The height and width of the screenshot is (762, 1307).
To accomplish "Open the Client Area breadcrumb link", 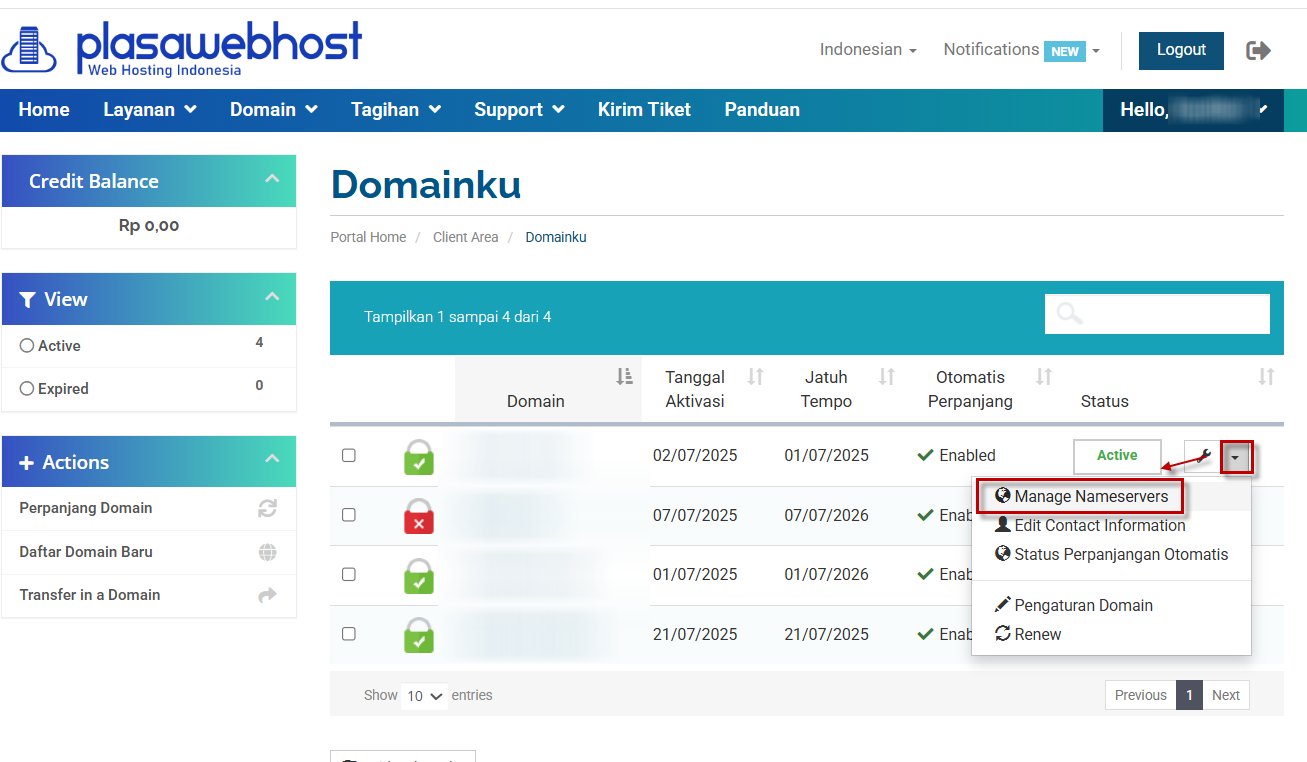I will click(465, 238).
